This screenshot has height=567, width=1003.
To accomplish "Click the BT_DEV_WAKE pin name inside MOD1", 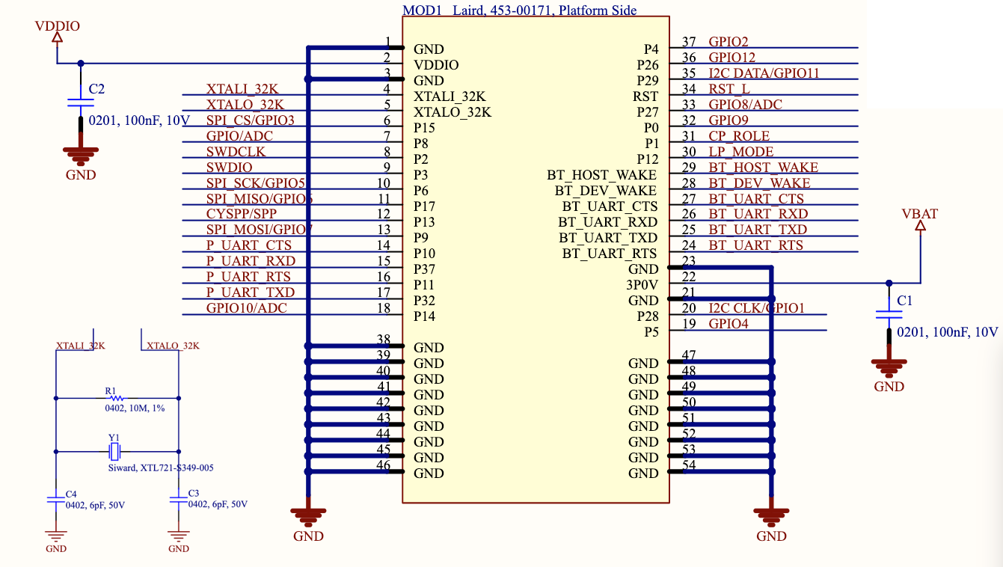I will click(606, 191).
